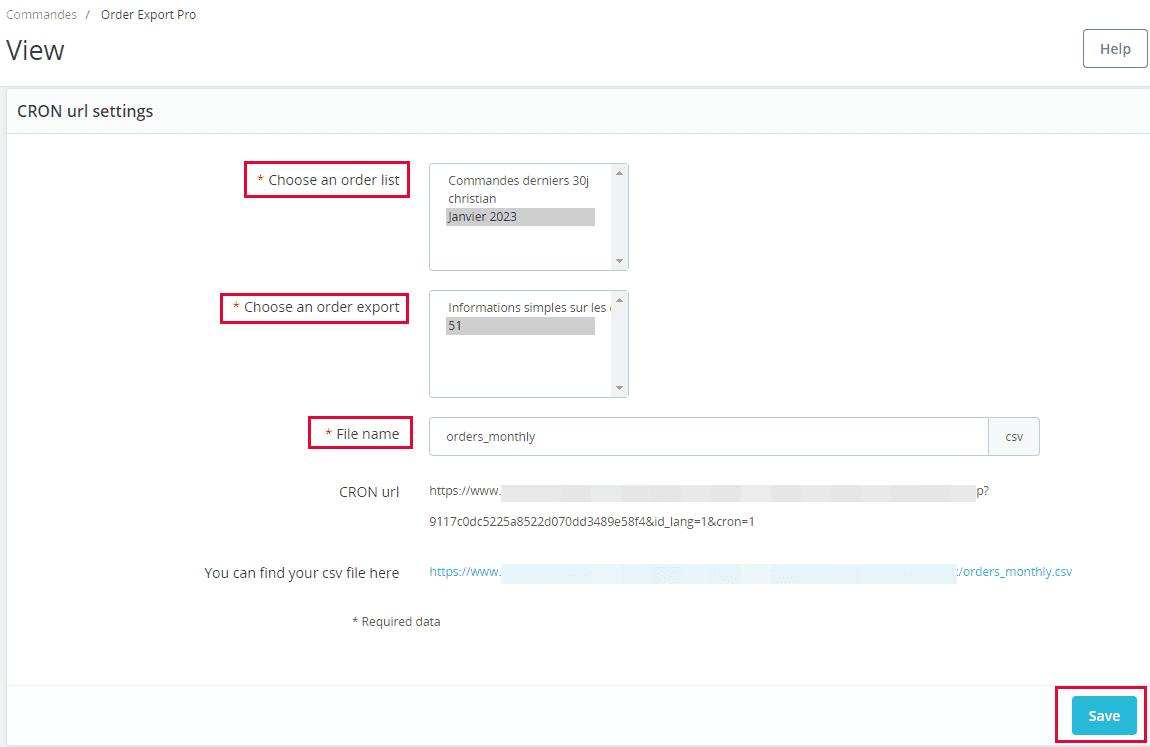
Task: Select 'christian' in order list
Action: coord(520,199)
